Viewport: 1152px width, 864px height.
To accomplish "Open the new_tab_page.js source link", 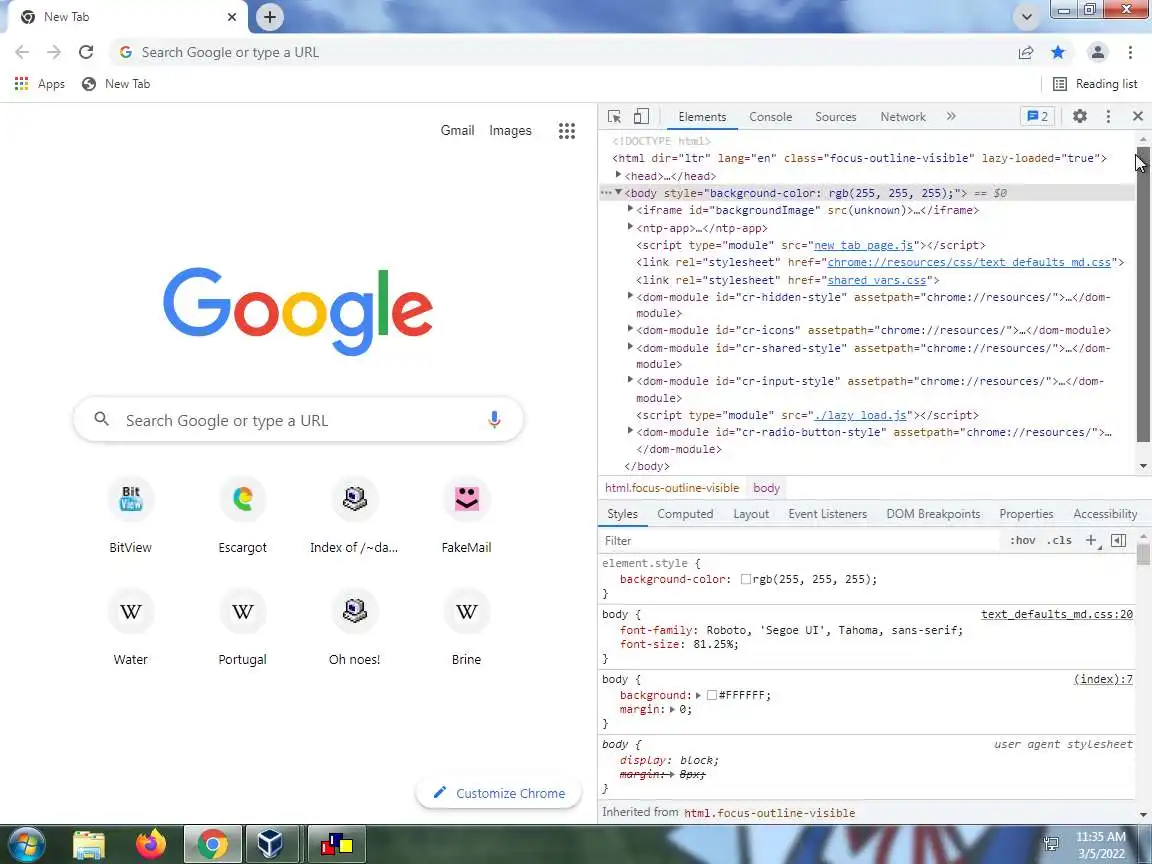I will point(863,245).
